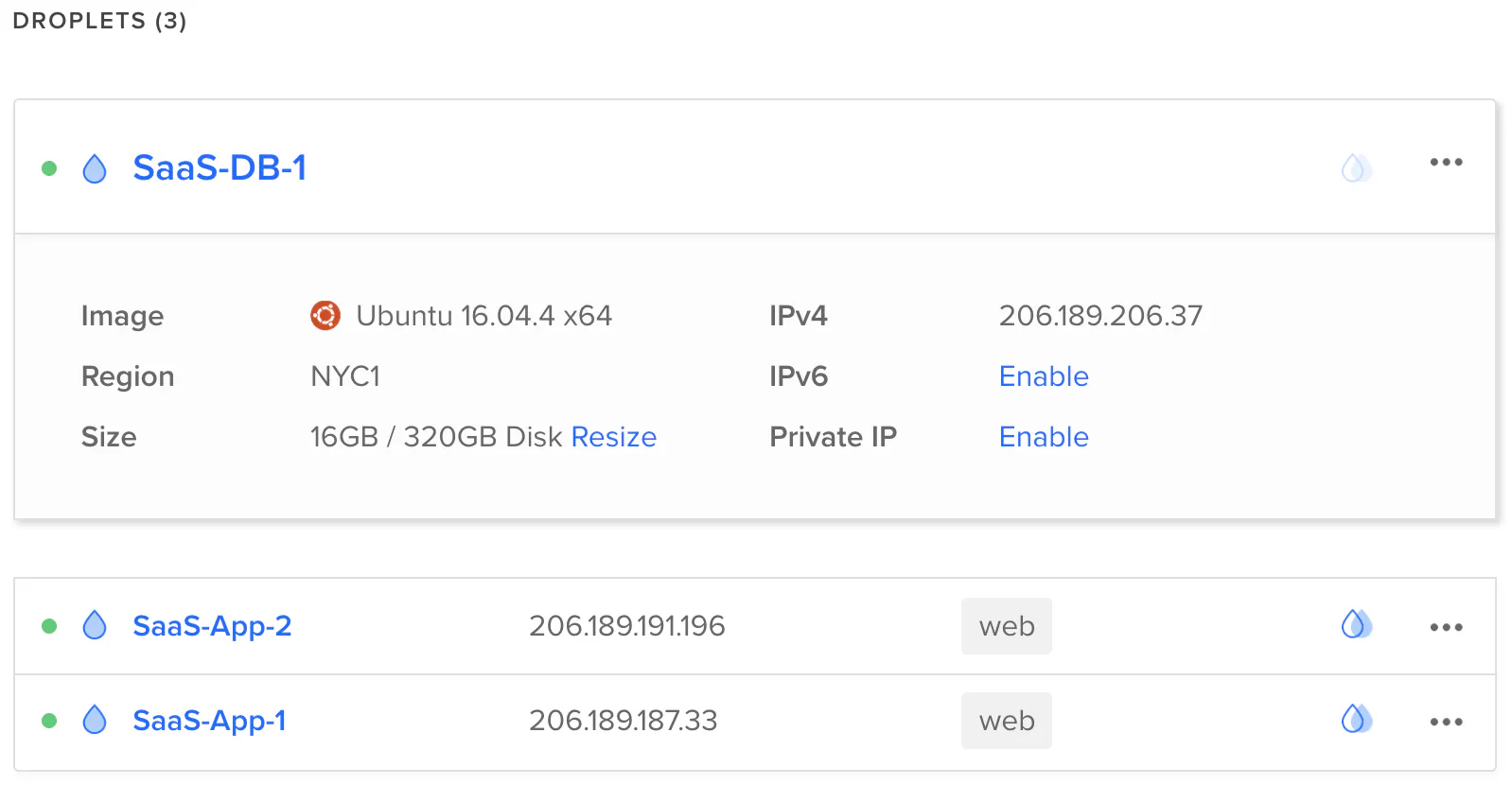Open the SaaS-DB-1 droplet link
This screenshot has width=1512, height=785.
pyautogui.click(x=220, y=167)
